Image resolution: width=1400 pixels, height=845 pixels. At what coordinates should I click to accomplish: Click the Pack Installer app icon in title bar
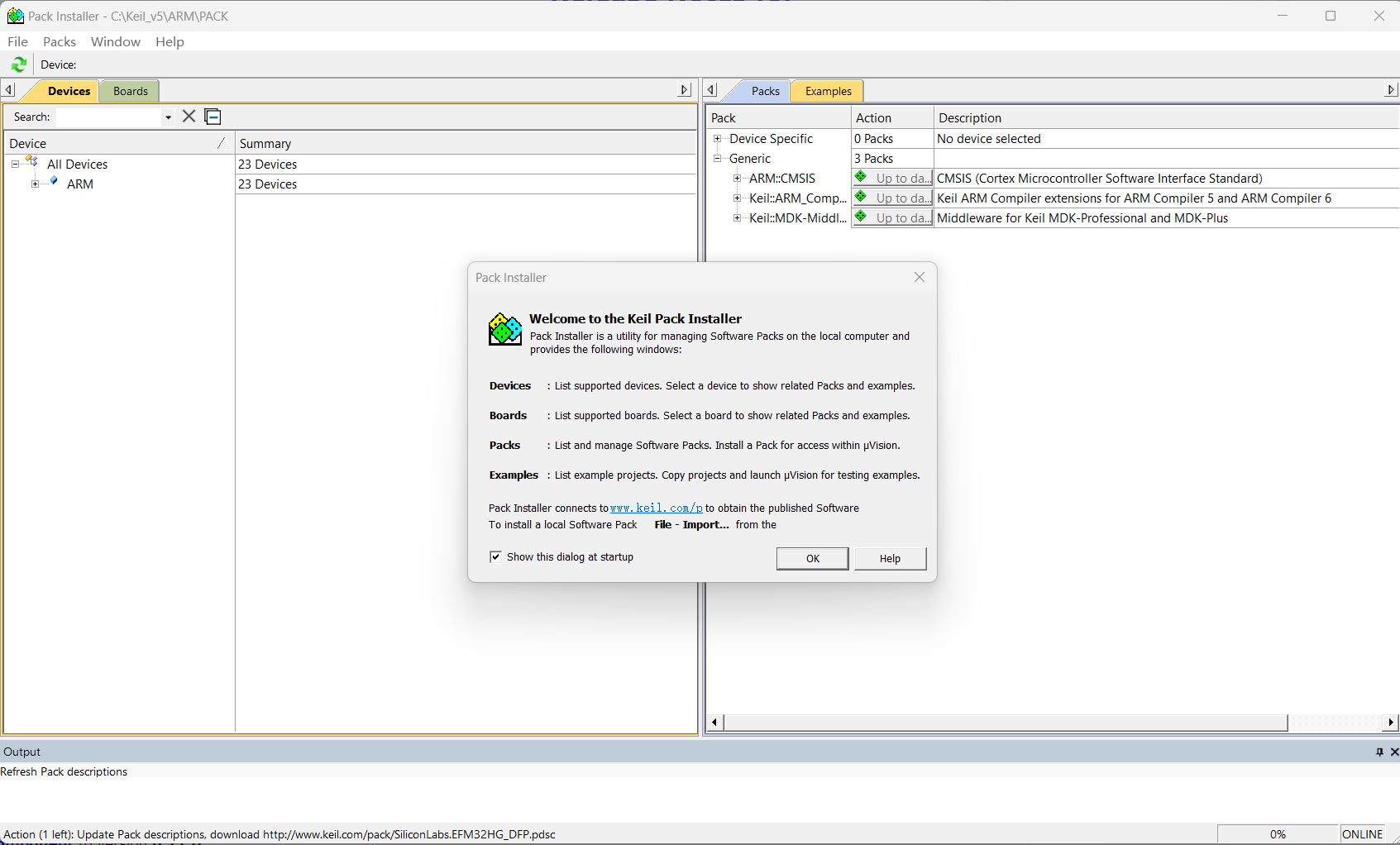[15, 16]
